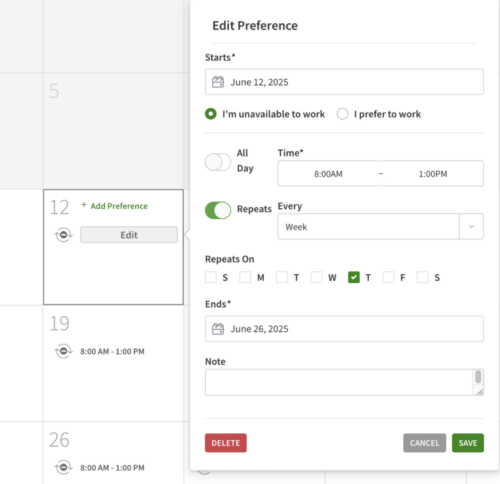Viewport: 500px width, 484px height.
Task: Click the recurring unavailable icon on day 19
Action: click(x=63, y=351)
